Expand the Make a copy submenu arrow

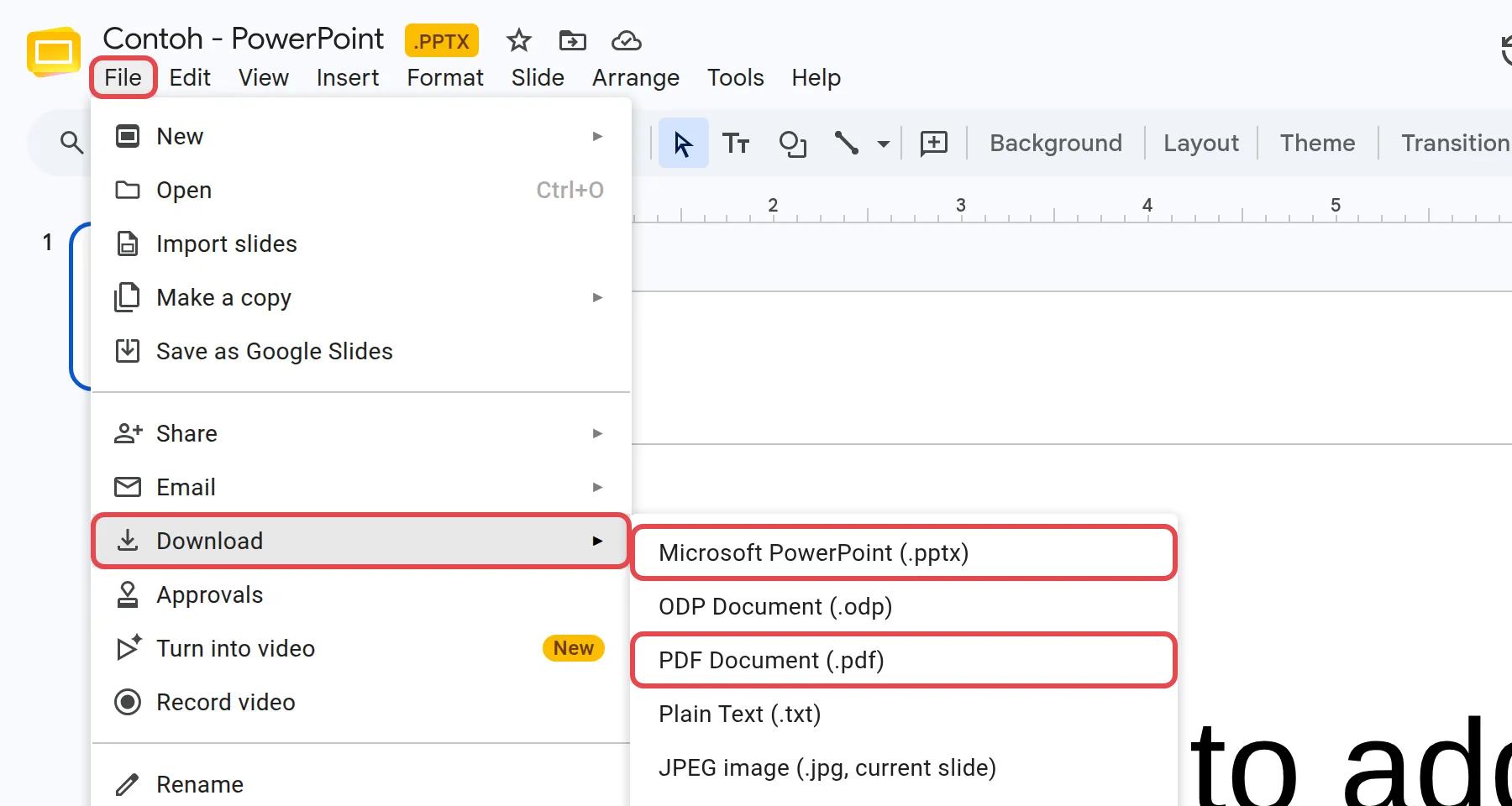pyautogui.click(x=597, y=297)
